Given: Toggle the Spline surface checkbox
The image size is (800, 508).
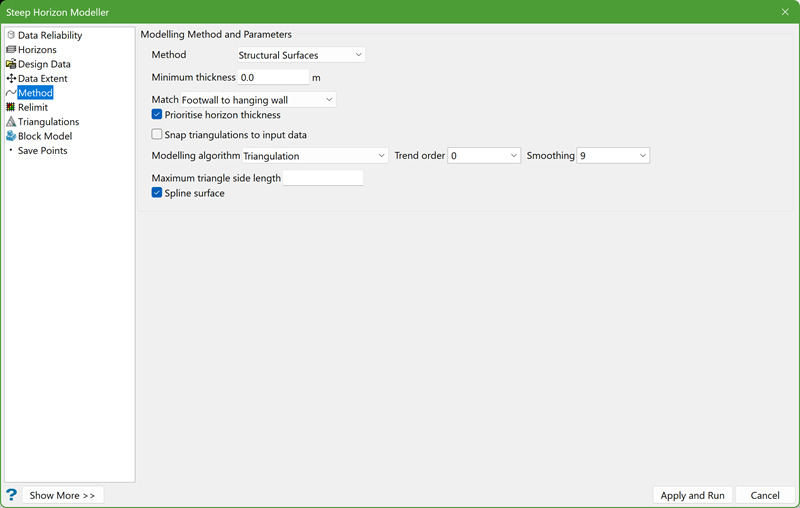Looking at the screenshot, I should (x=157, y=192).
